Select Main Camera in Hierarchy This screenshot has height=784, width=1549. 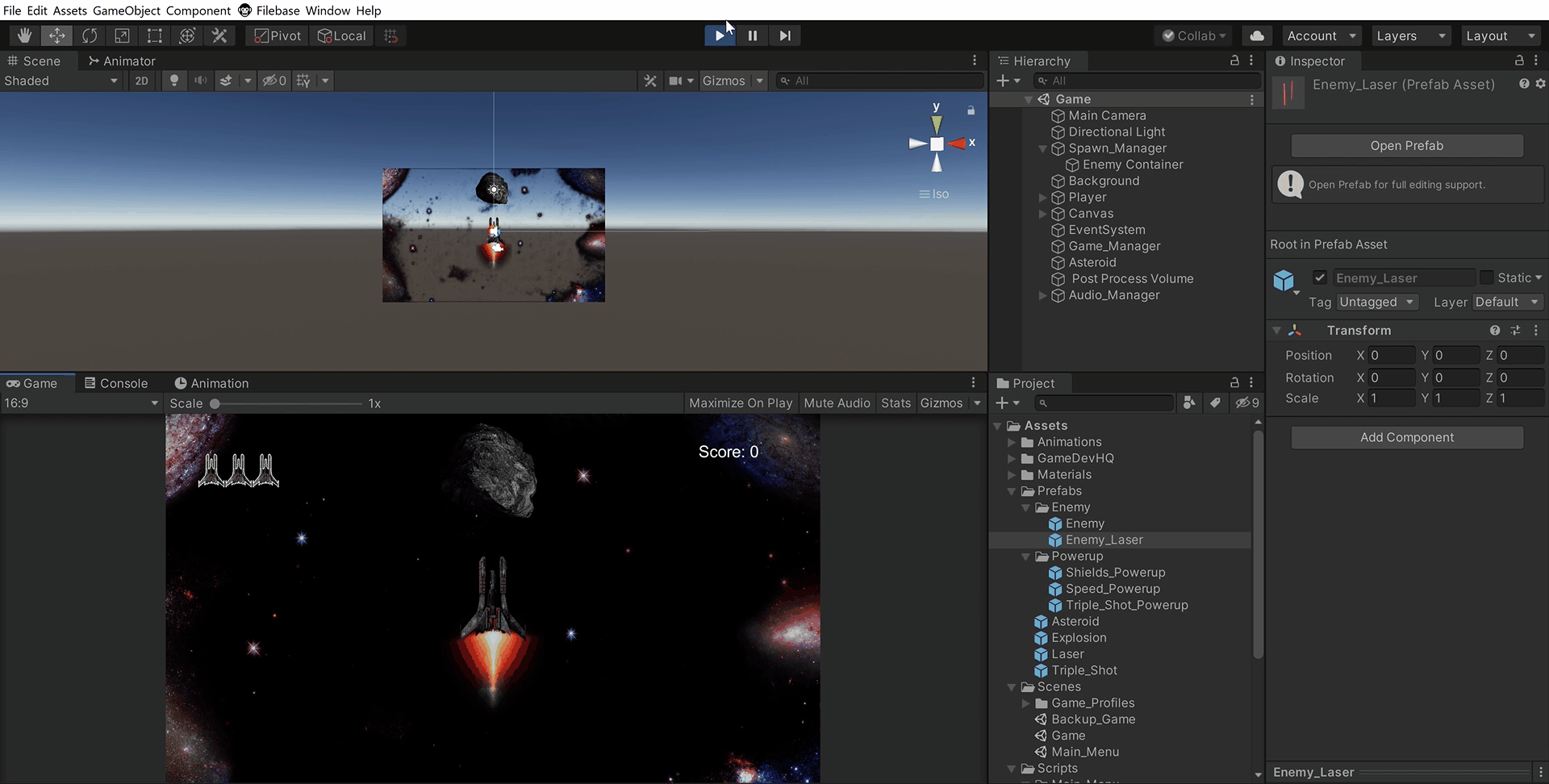[1107, 115]
